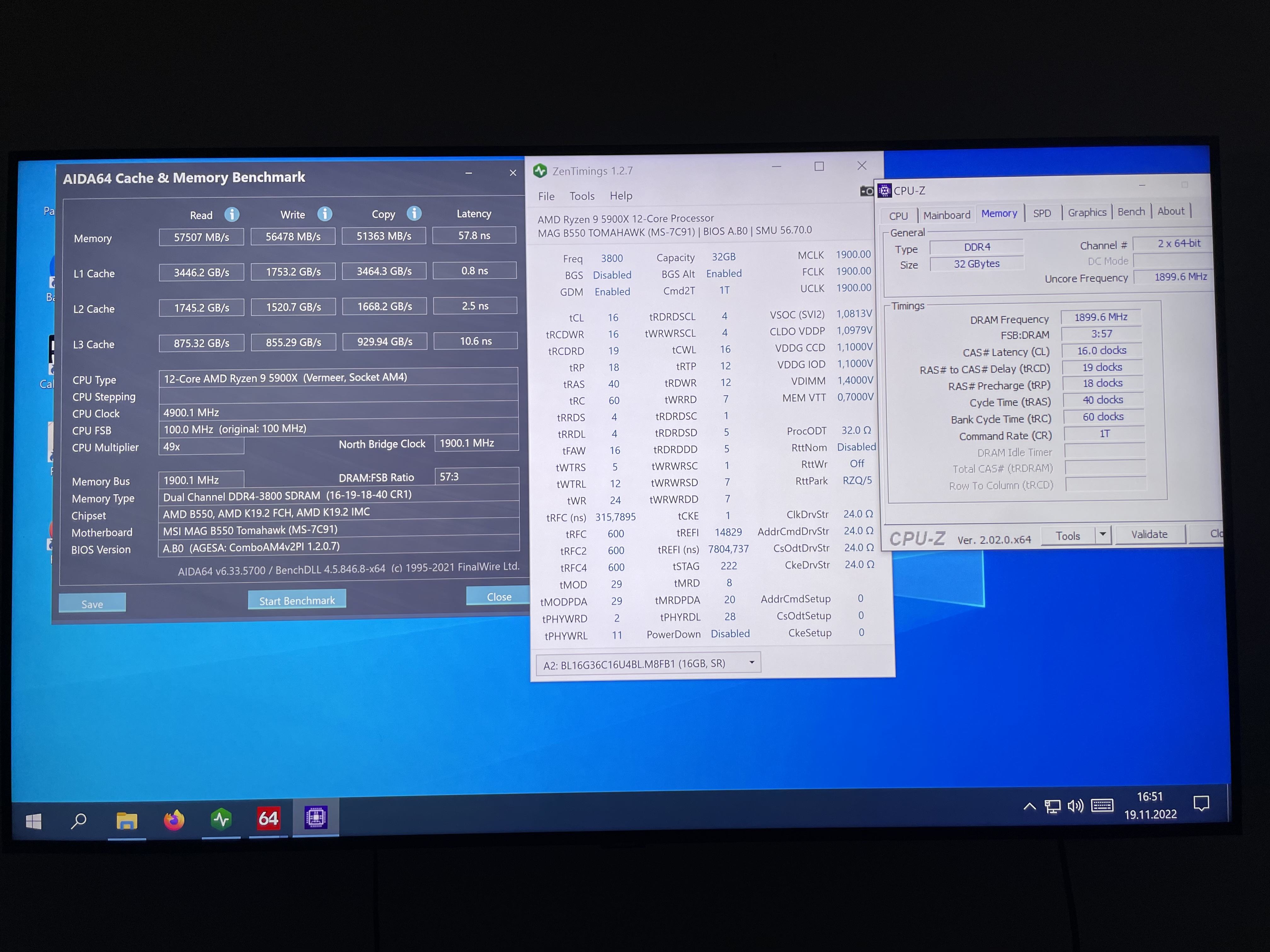Open File Explorer from taskbar
The height and width of the screenshot is (952, 1270).
(126, 820)
